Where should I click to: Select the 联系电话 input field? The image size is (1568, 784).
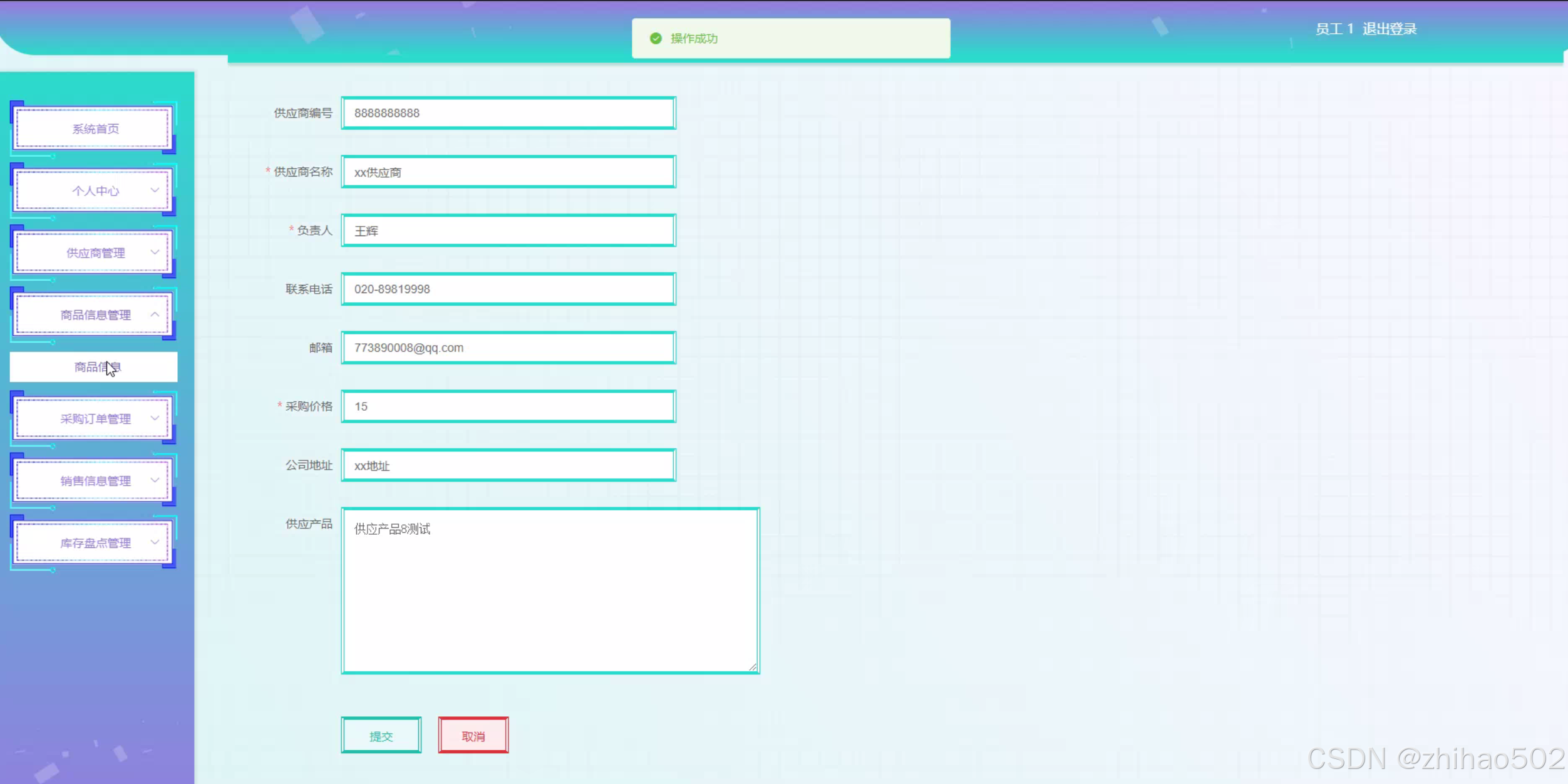click(x=508, y=289)
